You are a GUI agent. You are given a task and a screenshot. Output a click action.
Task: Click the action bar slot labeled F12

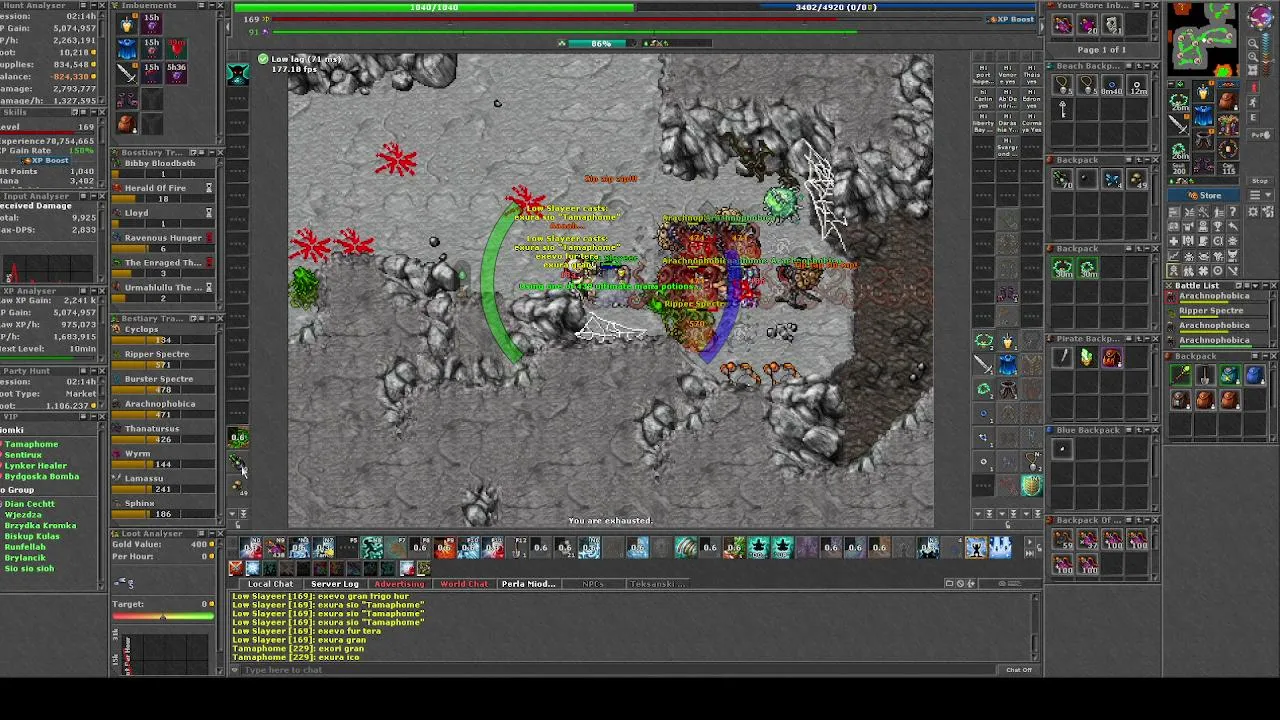518,547
